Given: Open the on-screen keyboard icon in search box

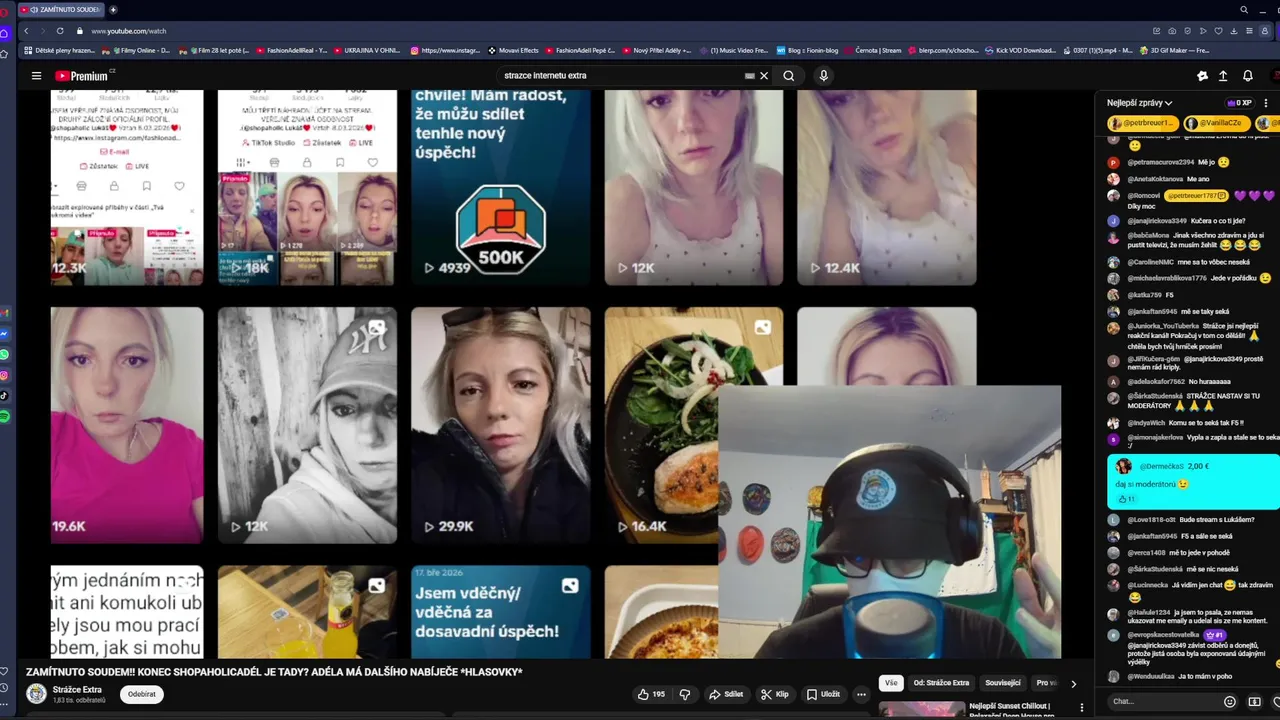Looking at the screenshot, I should [x=749, y=76].
